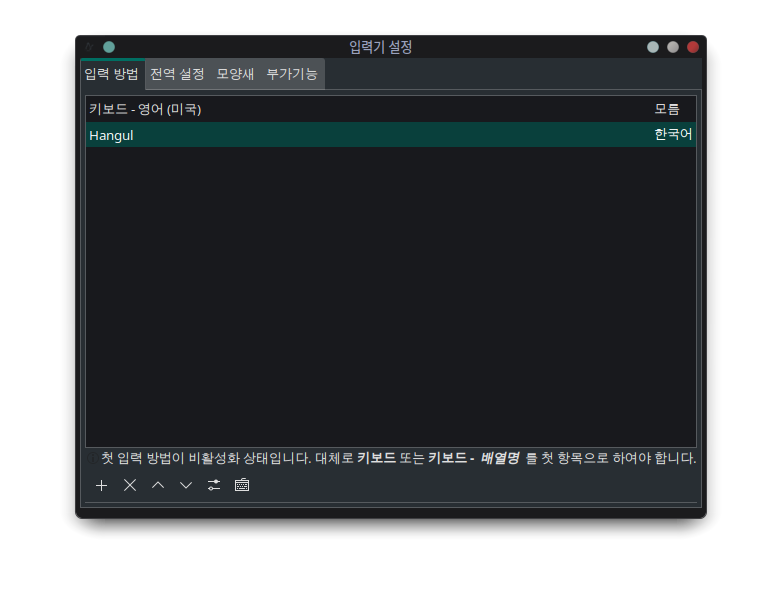
Task: Move selected input method up
Action: (158, 485)
